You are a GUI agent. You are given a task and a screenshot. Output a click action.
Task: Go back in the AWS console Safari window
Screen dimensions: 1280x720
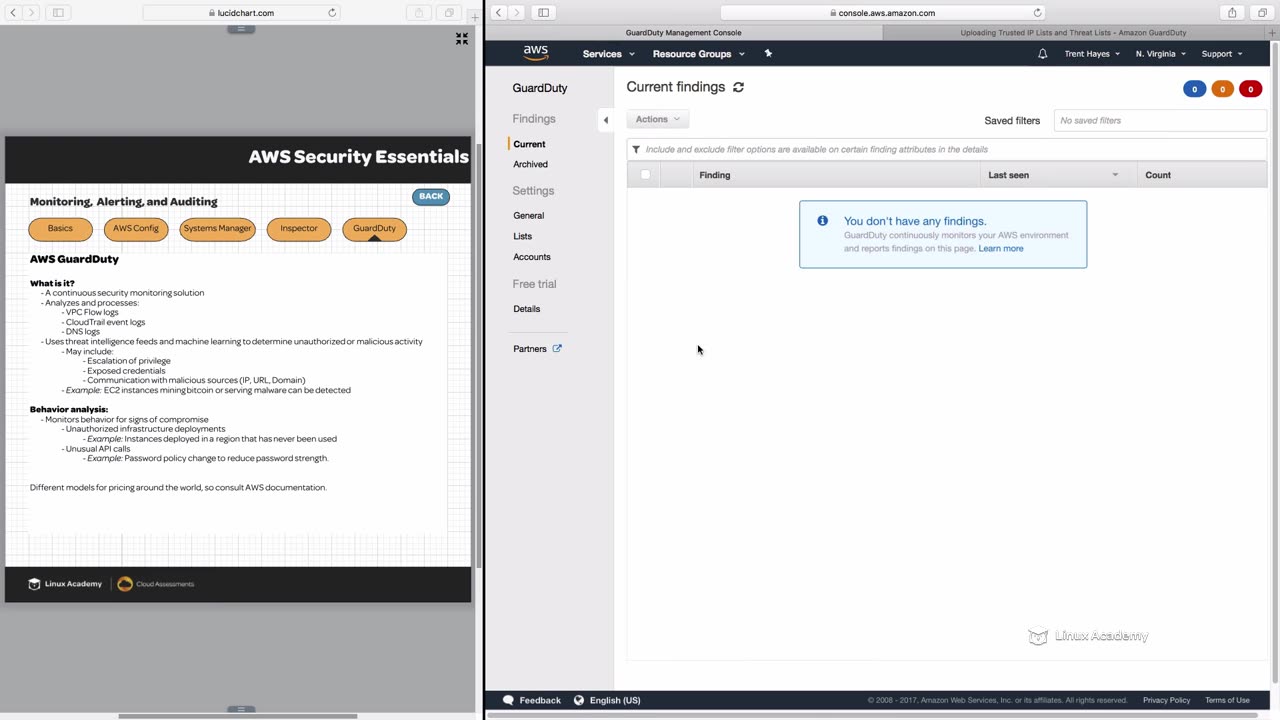[498, 13]
